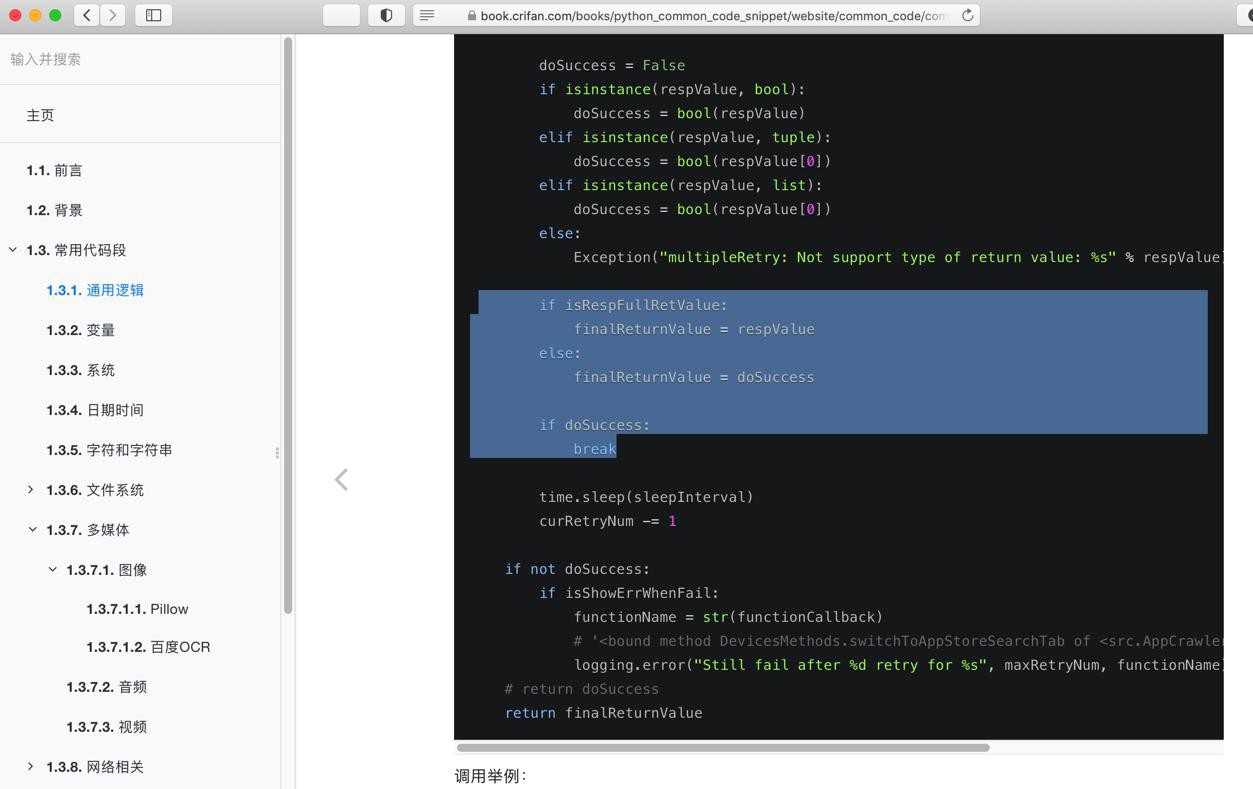Image resolution: width=1253 pixels, height=789 pixels.
Task: Open 1.3.7.3. 视频 section
Action: coord(107,727)
